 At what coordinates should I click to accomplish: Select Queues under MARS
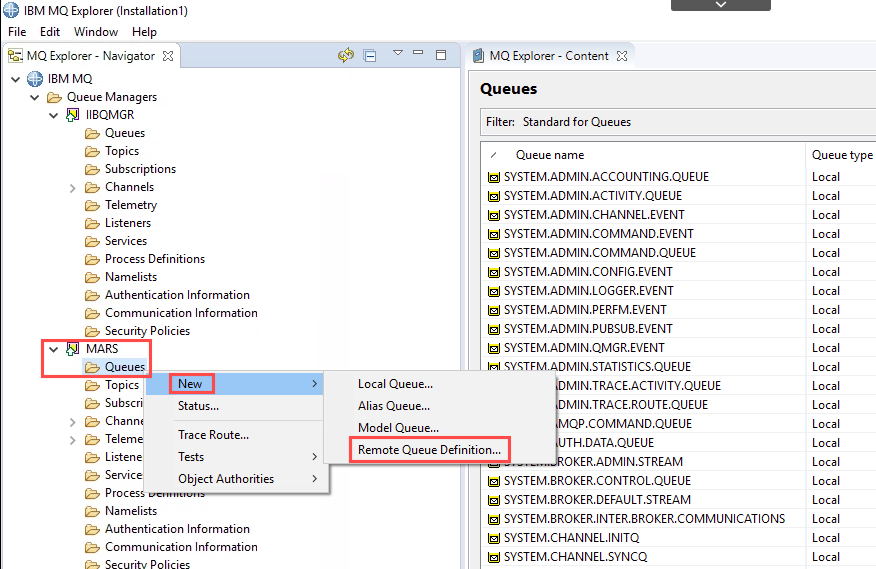pos(125,367)
